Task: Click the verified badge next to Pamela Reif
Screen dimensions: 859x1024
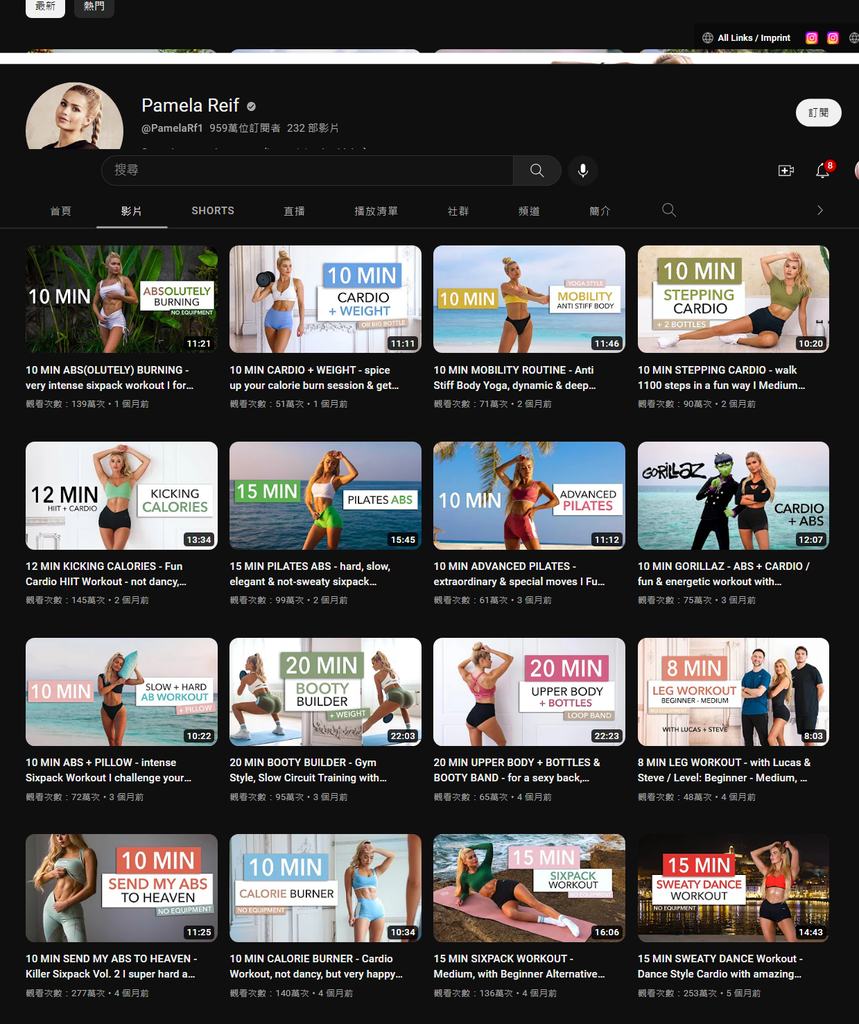Action: click(x=251, y=106)
